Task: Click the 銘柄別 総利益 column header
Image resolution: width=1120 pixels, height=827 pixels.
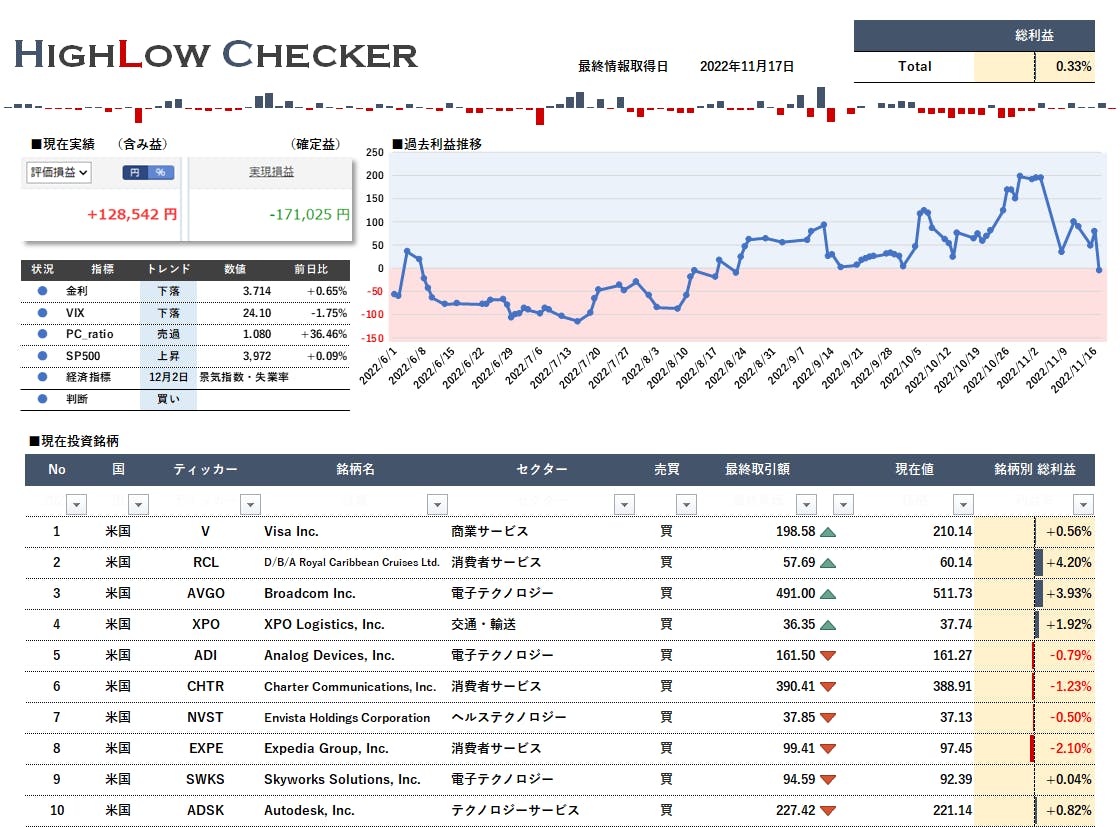Action: (x=1034, y=470)
